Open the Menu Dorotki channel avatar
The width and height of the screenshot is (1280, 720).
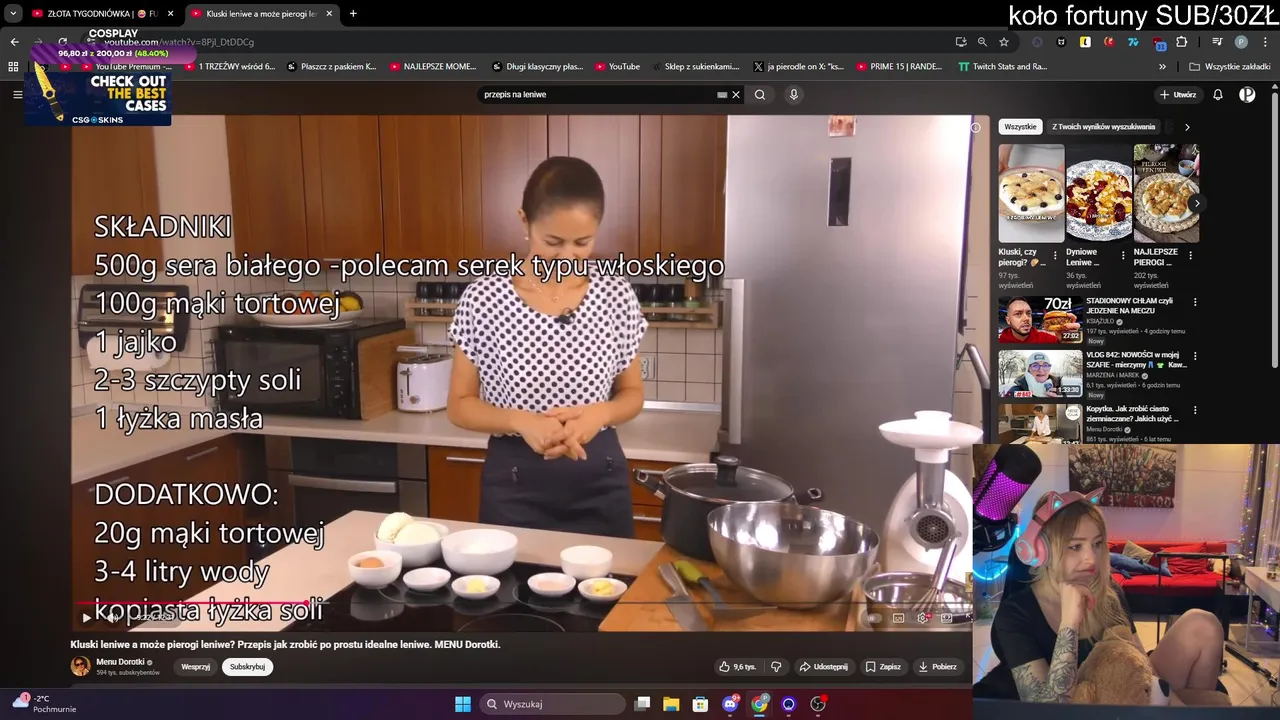pyautogui.click(x=80, y=666)
